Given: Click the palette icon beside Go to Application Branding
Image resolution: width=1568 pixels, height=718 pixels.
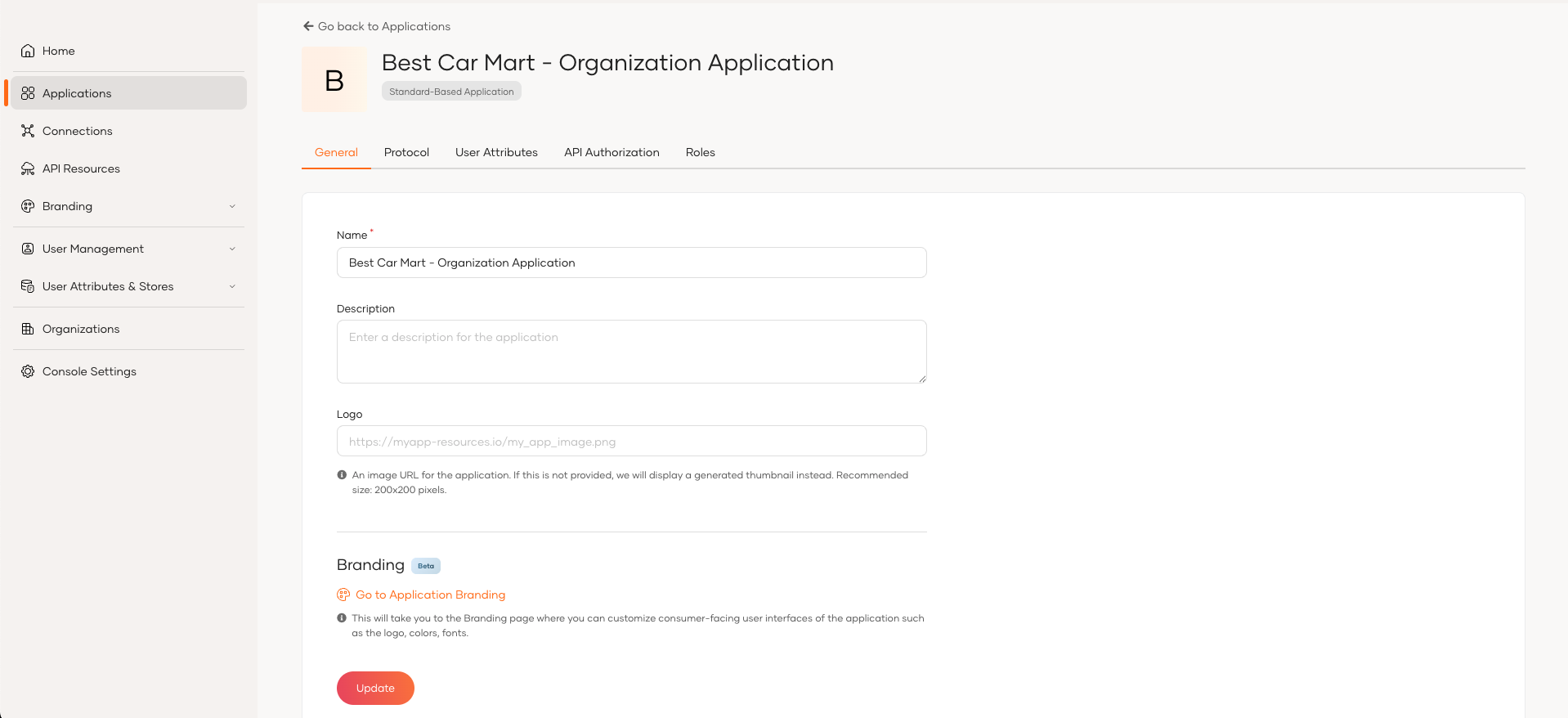Looking at the screenshot, I should point(343,595).
